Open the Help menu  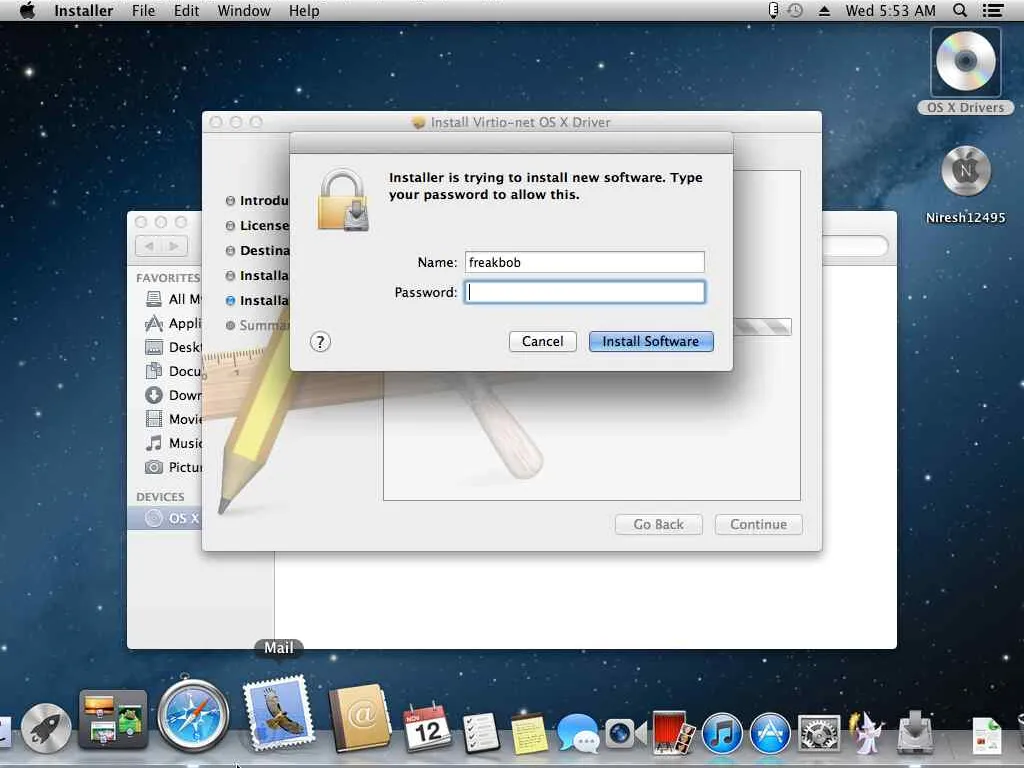tap(304, 10)
